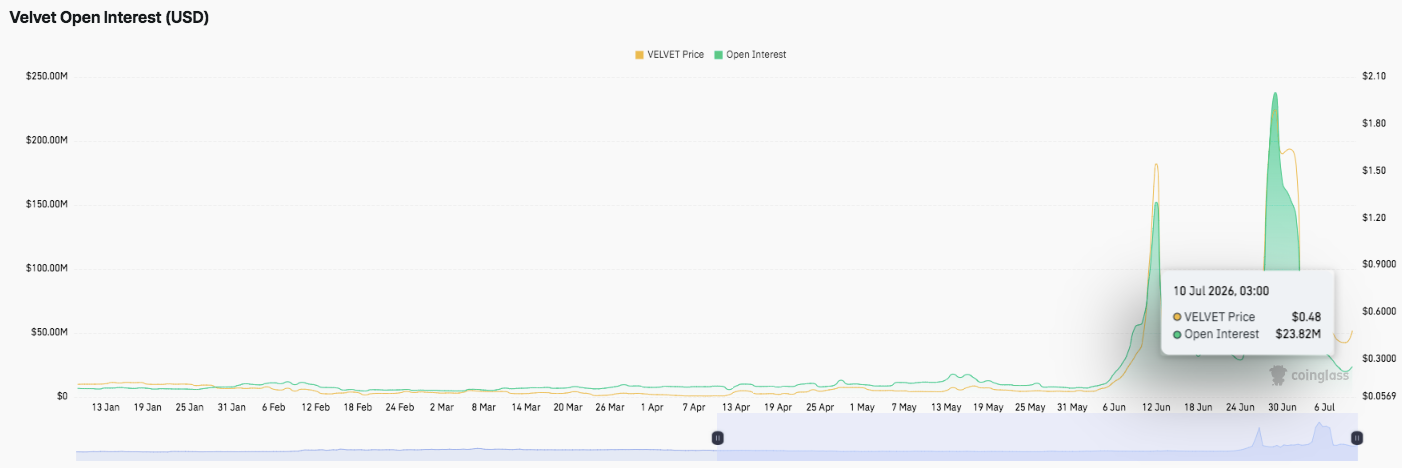Toggle the Open Interest legend series

pos(750,54)
